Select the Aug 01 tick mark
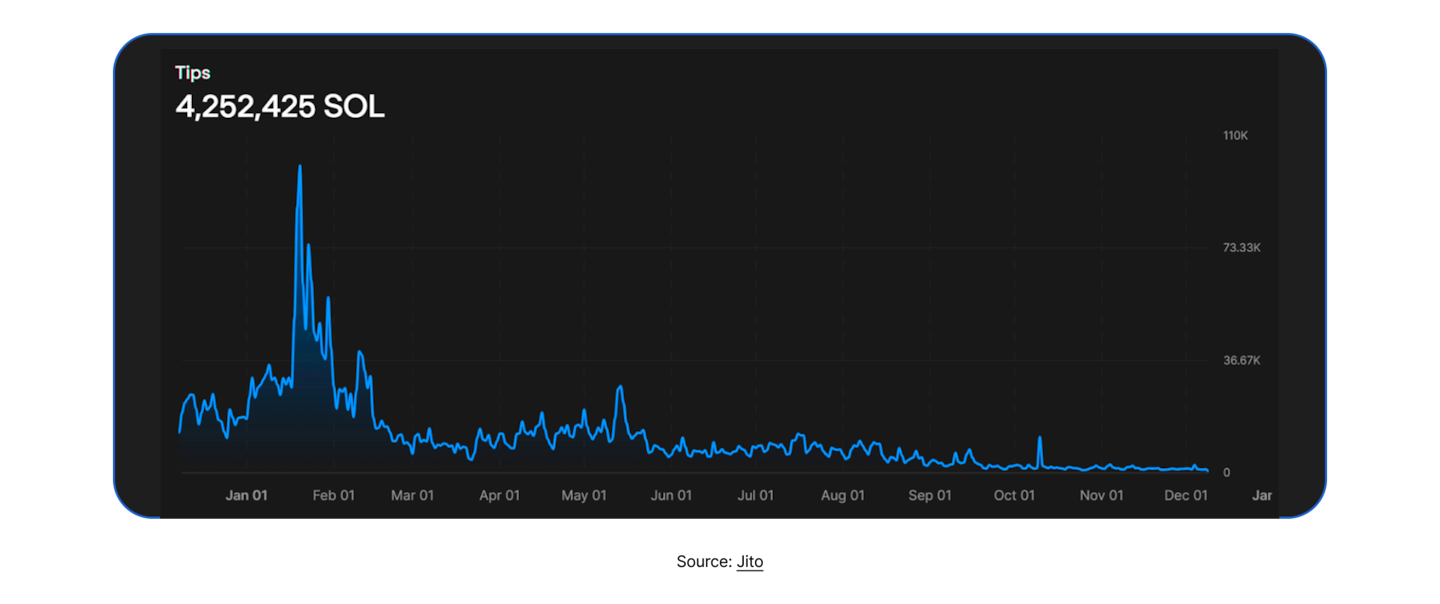Viewport: 1440px width, 604px height. tap(842, 495)
